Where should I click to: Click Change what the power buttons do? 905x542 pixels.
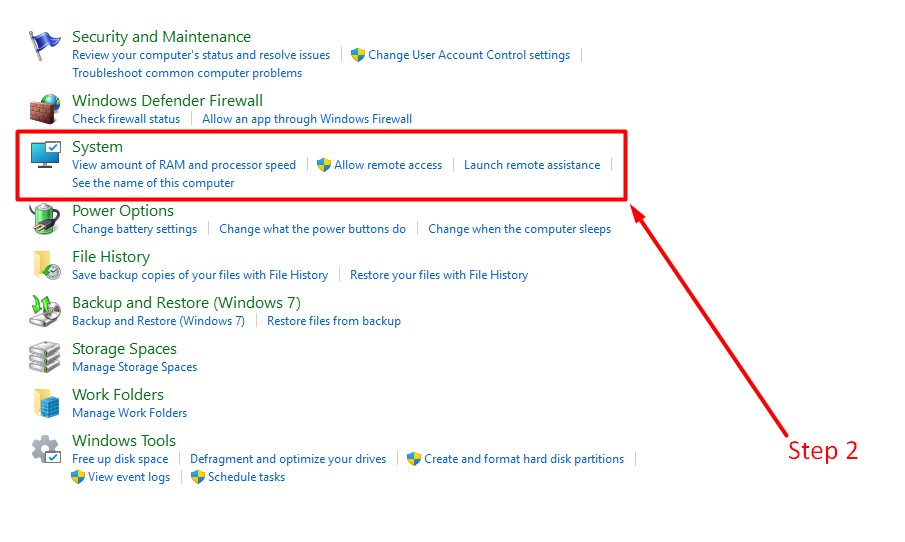[312, 229]
